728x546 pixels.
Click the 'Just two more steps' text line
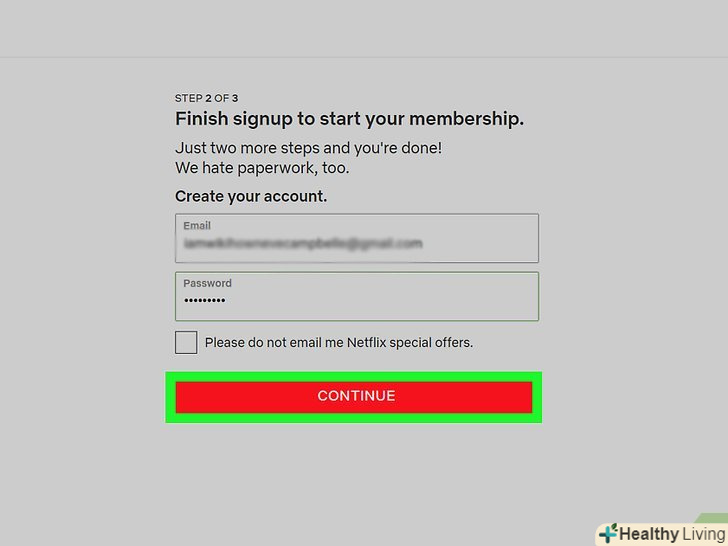[x=308, y=148]
